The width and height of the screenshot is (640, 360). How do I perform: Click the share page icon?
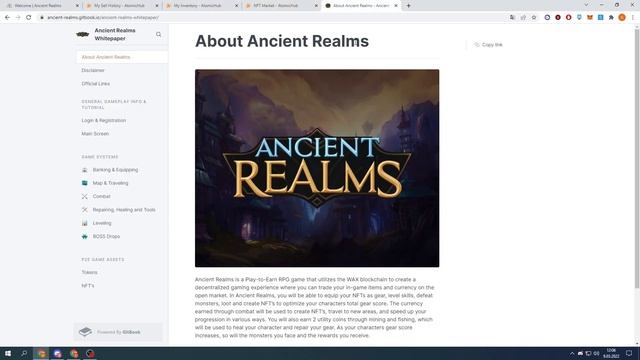[x=523, y=18]
